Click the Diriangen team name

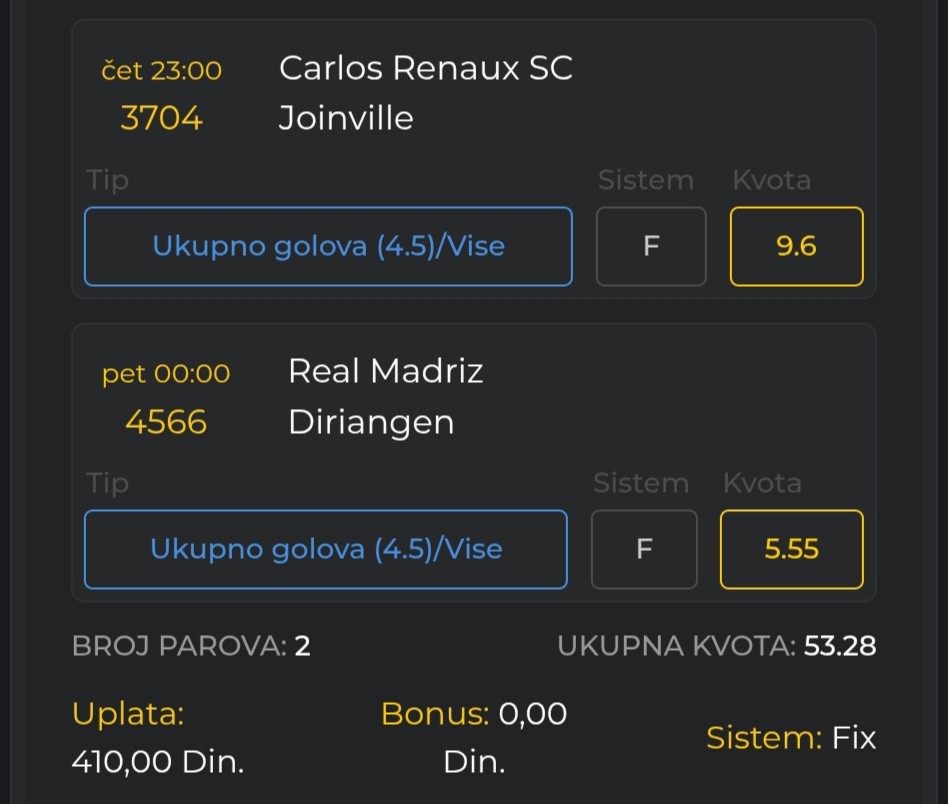tap(371, 422)
